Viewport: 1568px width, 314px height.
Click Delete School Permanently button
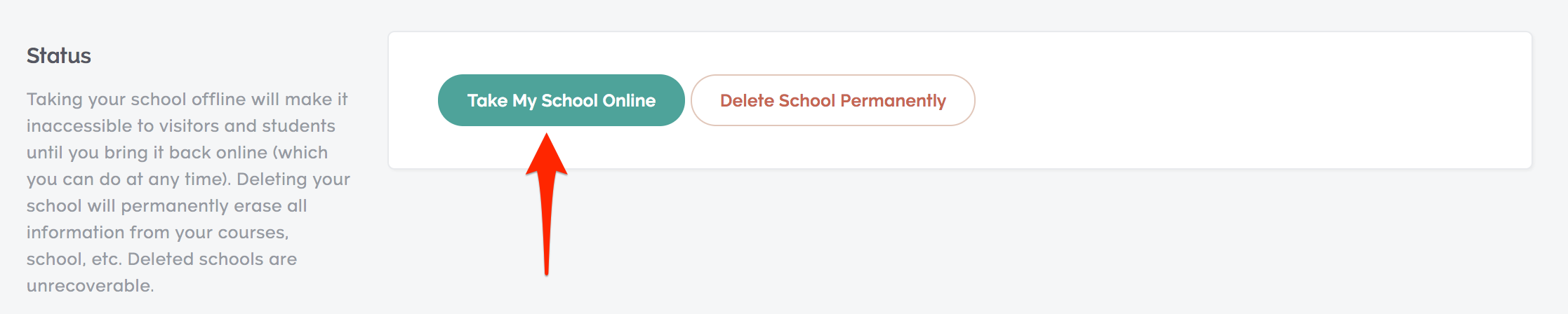point(832,100)
